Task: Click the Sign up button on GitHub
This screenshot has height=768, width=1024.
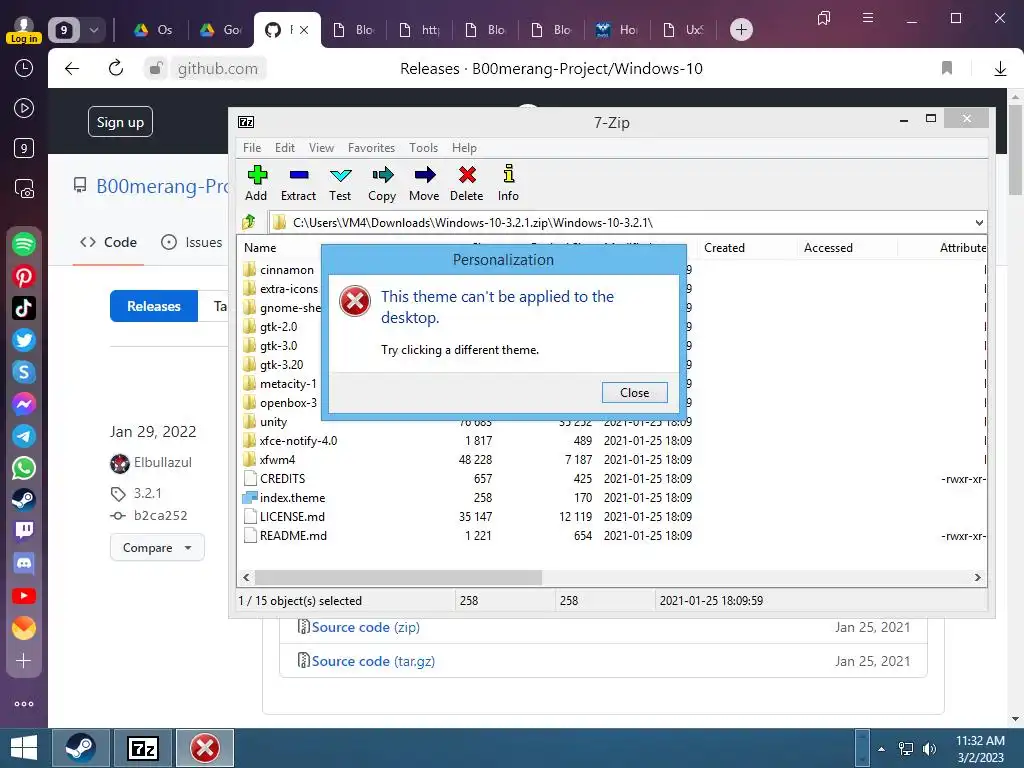Action: pyautogui.click(x=120, y=122)
